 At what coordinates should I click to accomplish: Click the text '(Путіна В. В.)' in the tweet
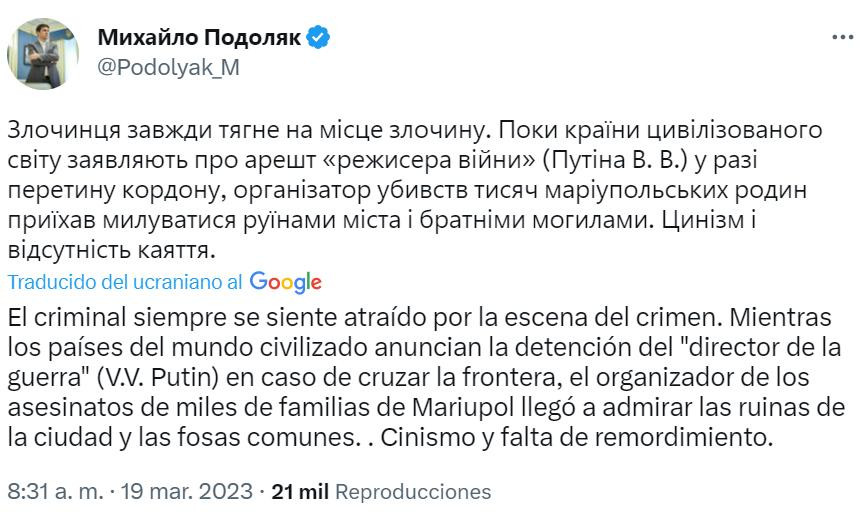pyautogui.click(x=615, y=161)
